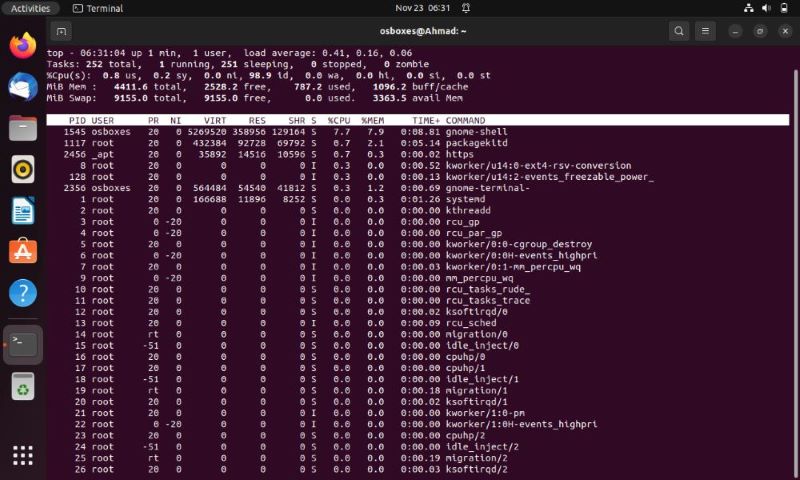Click the Tasks: 252 total text
800x480 pixels.
click(92, 64)
